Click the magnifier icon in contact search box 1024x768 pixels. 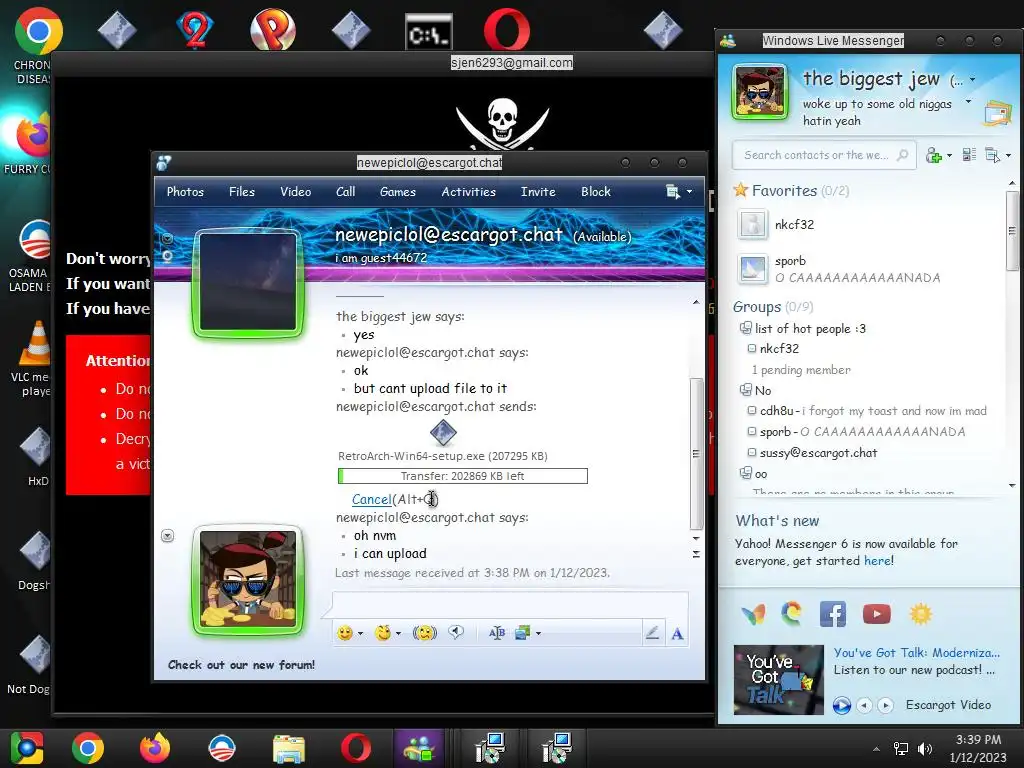pos(903,155)
